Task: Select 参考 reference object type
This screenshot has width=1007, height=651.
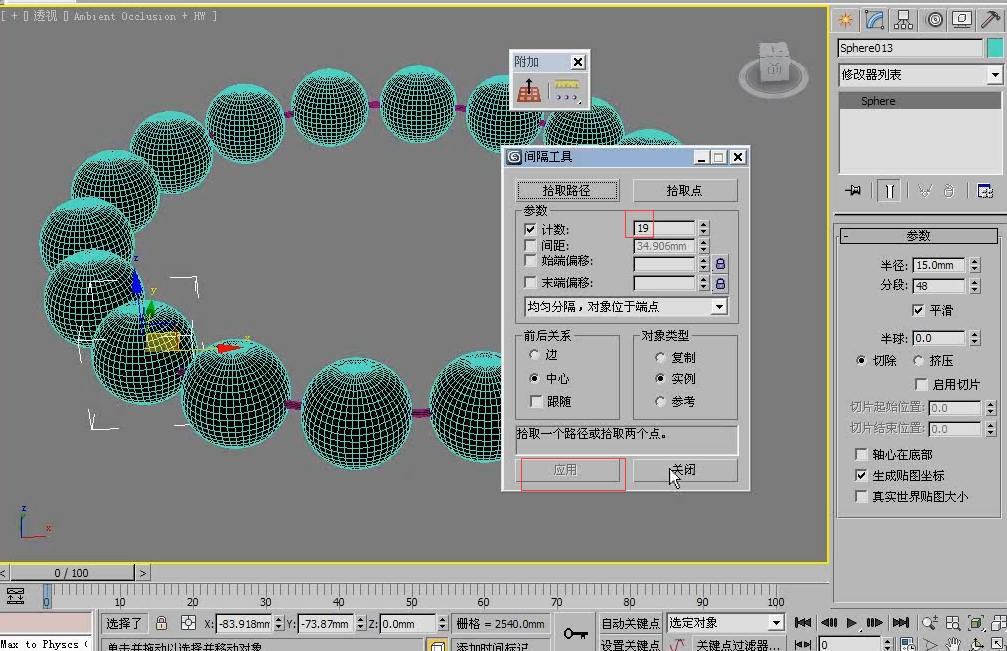Action: [x=660, y=401]
